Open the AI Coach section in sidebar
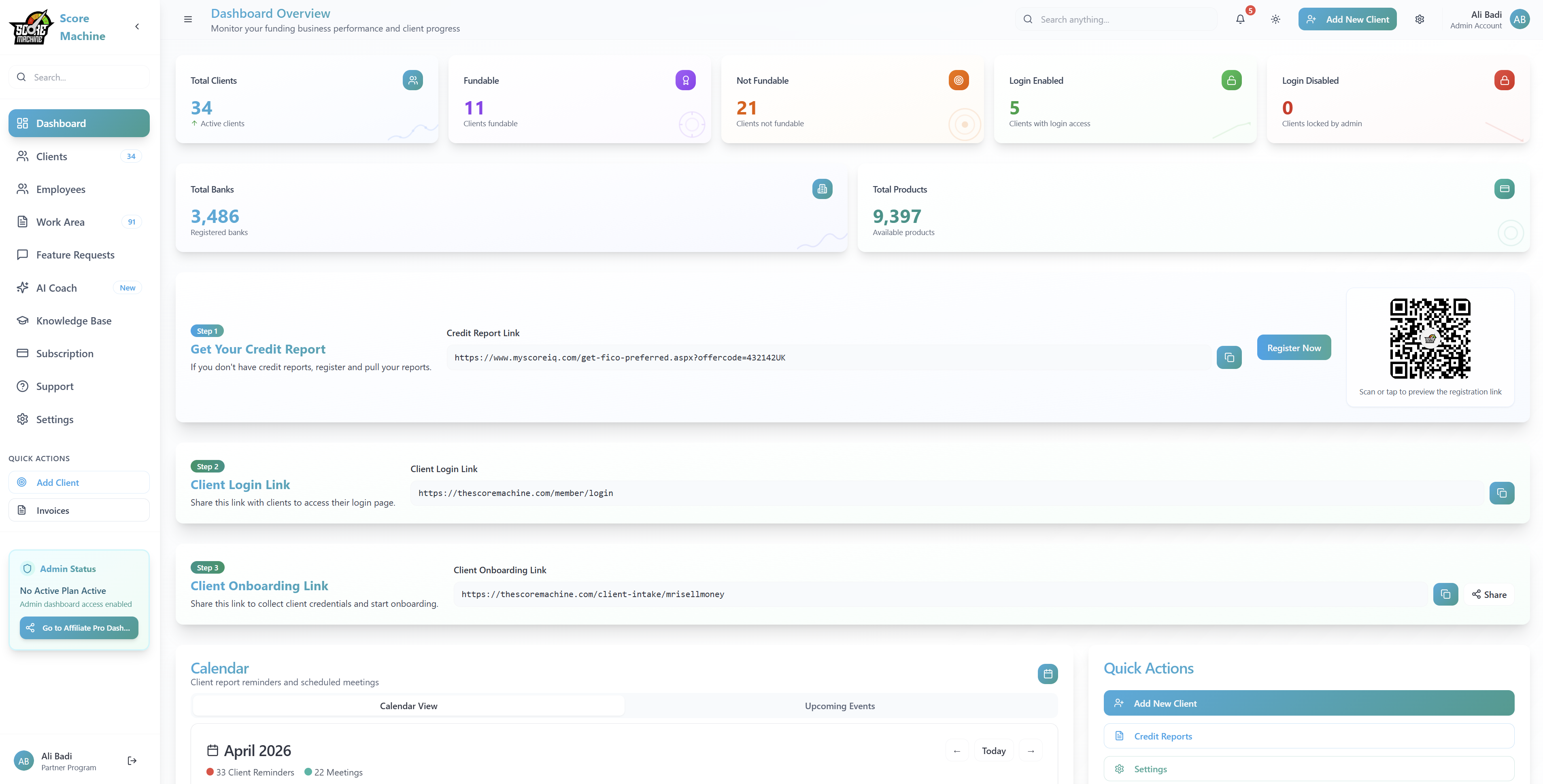 (x=57, y=287)
